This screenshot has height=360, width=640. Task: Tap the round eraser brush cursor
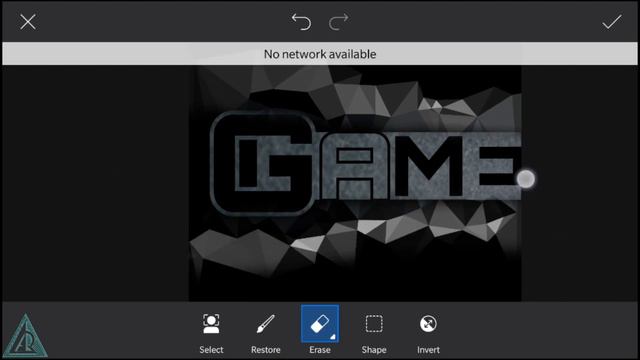[526, 179]
